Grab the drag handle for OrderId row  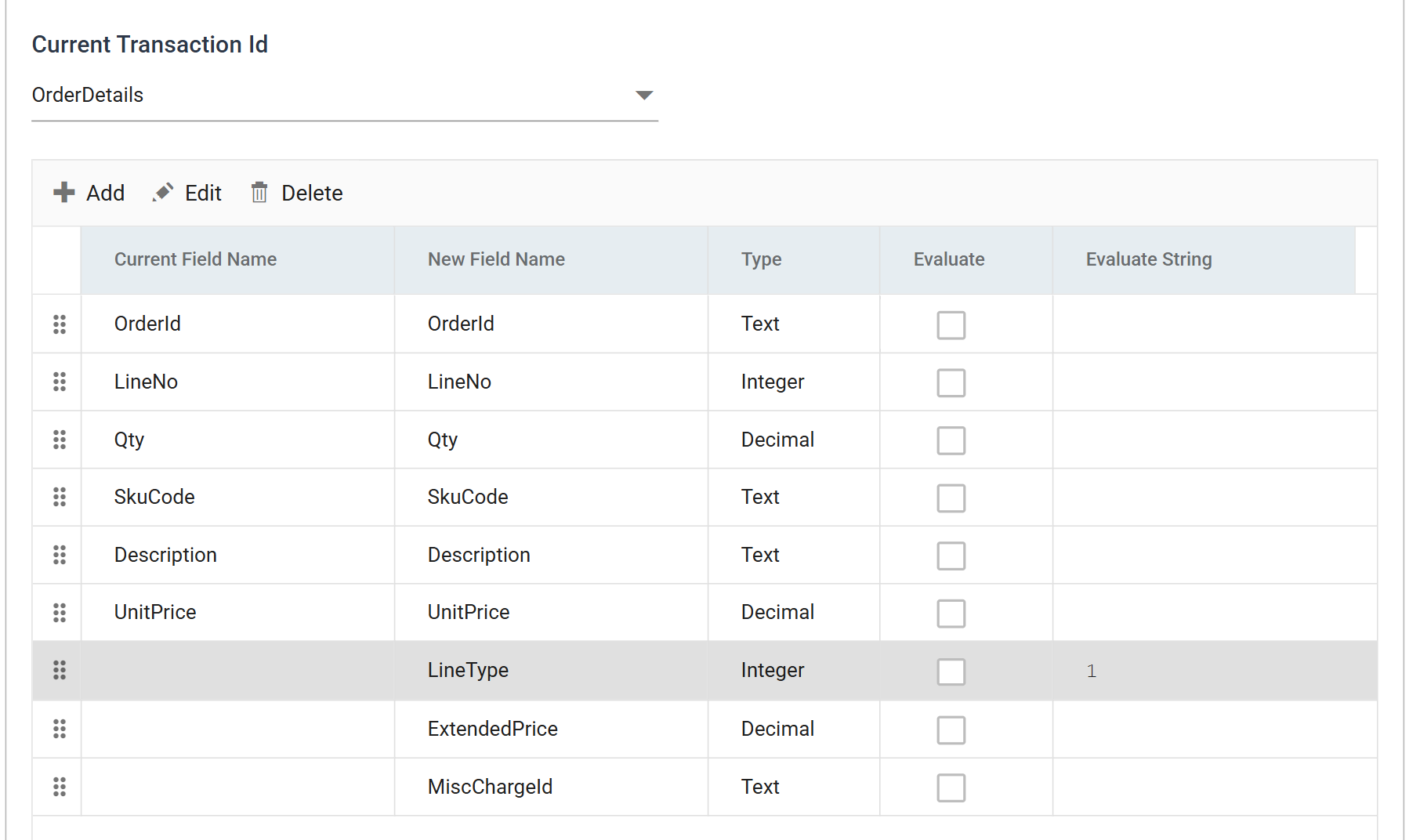[x=60, y=324]
